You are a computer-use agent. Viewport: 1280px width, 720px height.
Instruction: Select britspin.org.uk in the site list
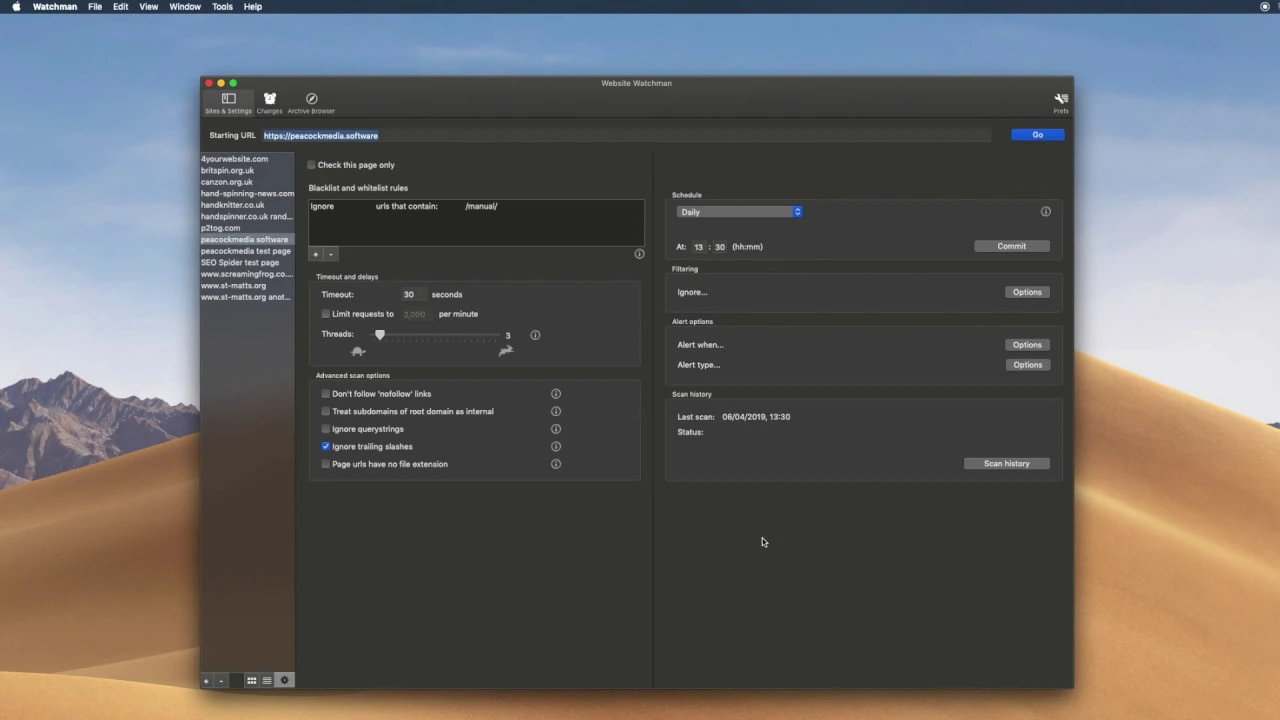pos(247,171)
